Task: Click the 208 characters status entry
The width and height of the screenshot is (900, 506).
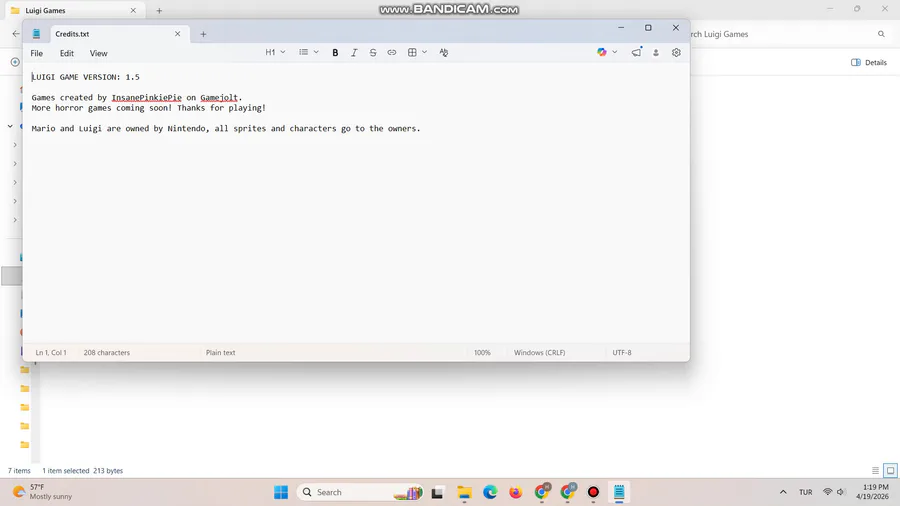Action: [107, 353]
